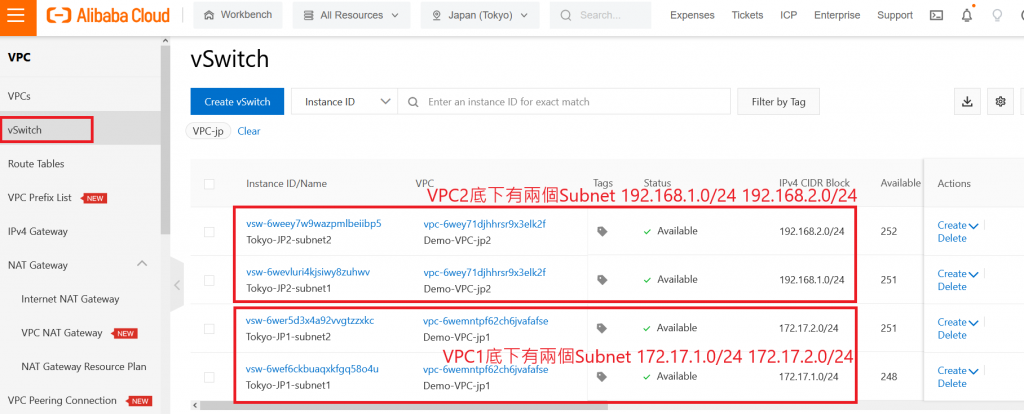Open vsw-6weey7w9wazpmlbeiibp5 instance link
The image size is (1024, 414).
click(x=313, y=224)
